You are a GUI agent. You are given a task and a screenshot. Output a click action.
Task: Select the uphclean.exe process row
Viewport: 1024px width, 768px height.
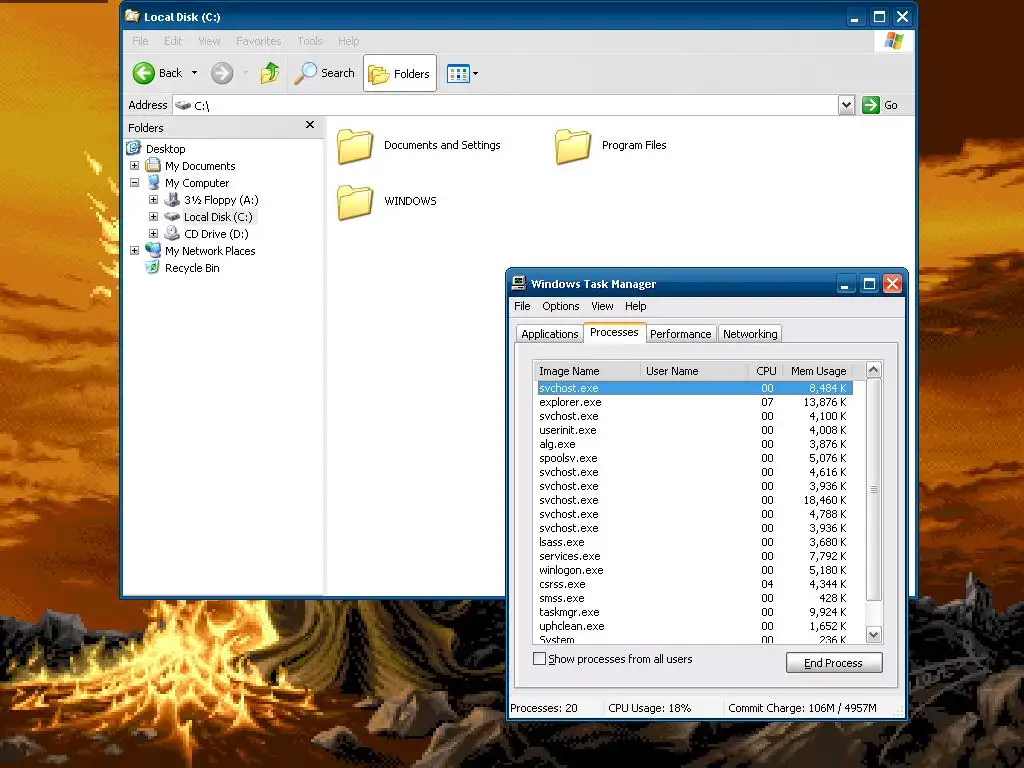click(x=695, y=626)
